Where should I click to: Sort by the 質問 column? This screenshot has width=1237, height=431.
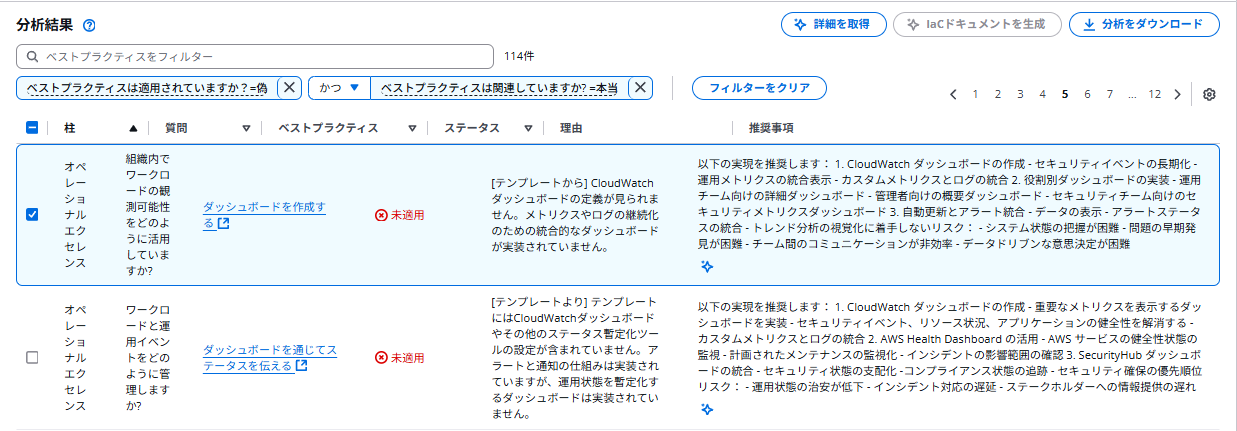click(247, 128)
